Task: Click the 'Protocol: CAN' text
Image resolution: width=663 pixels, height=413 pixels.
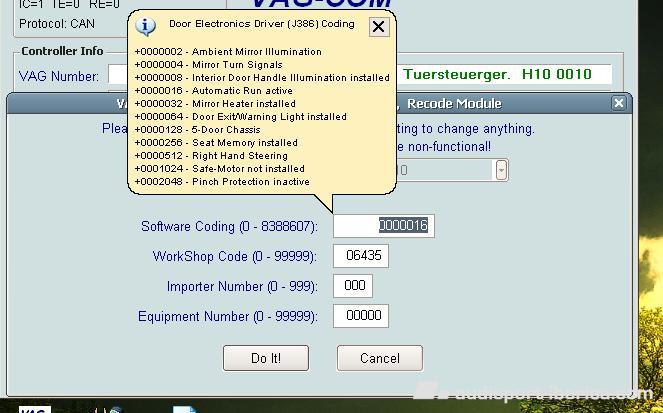Action: point(57,24)
